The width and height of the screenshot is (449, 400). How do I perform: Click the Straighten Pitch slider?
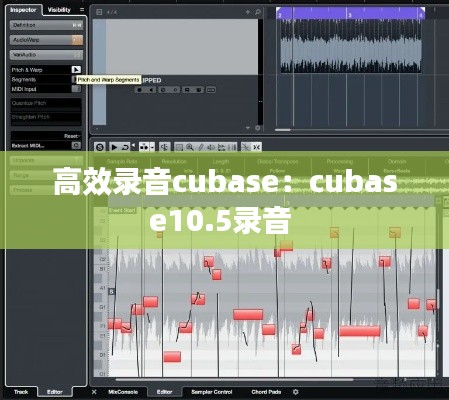(x=46, y=119)
